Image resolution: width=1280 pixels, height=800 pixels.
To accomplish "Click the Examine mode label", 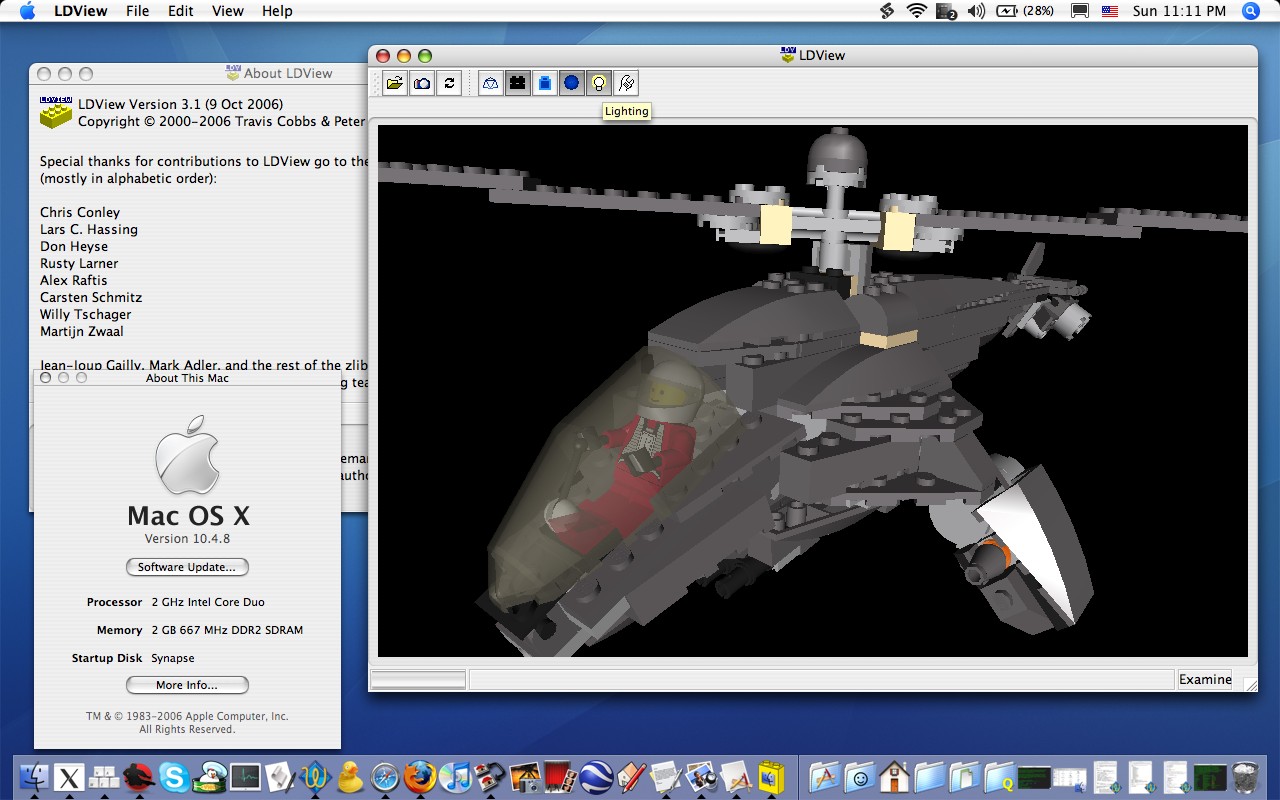I will (1204, 679).
